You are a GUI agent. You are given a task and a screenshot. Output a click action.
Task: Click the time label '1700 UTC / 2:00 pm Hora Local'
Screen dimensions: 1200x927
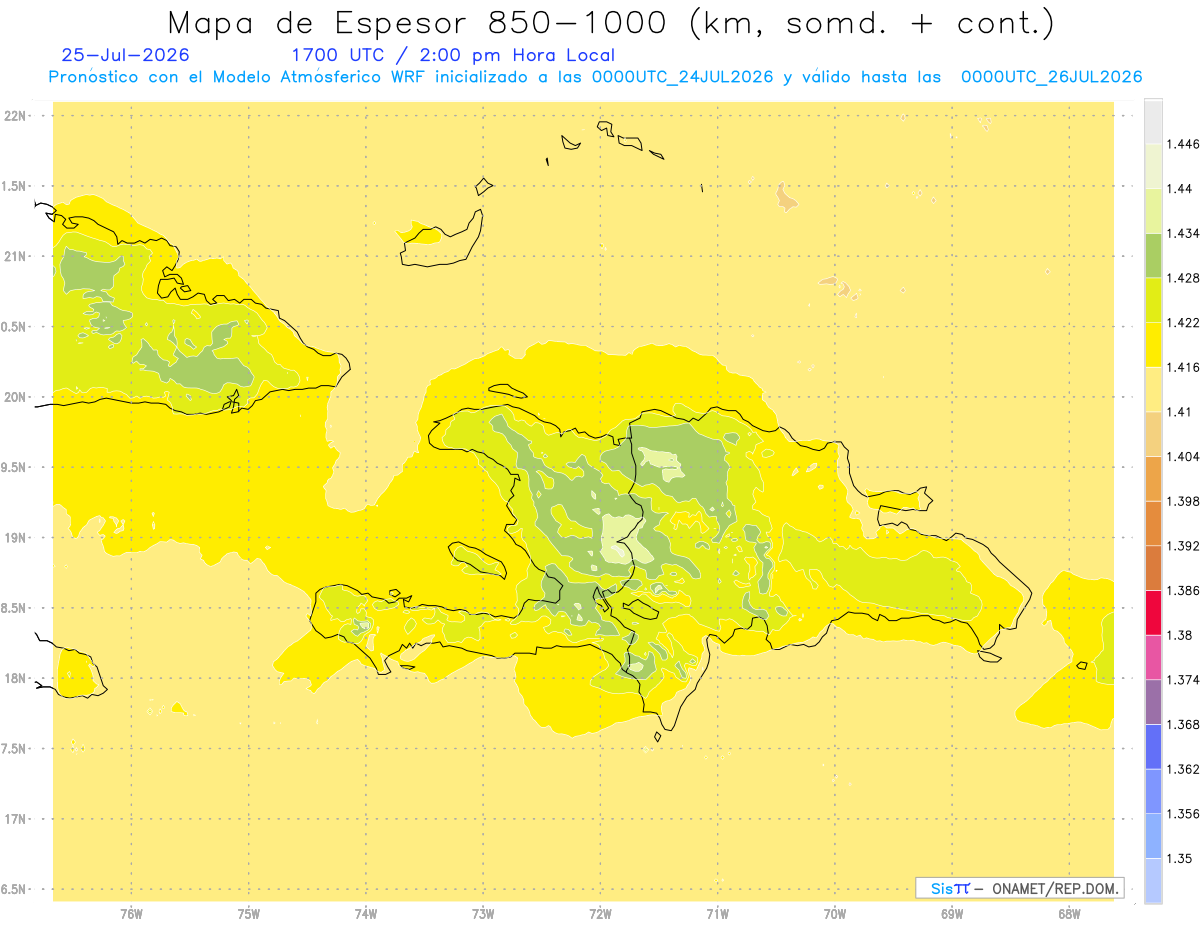pos(453,56)
